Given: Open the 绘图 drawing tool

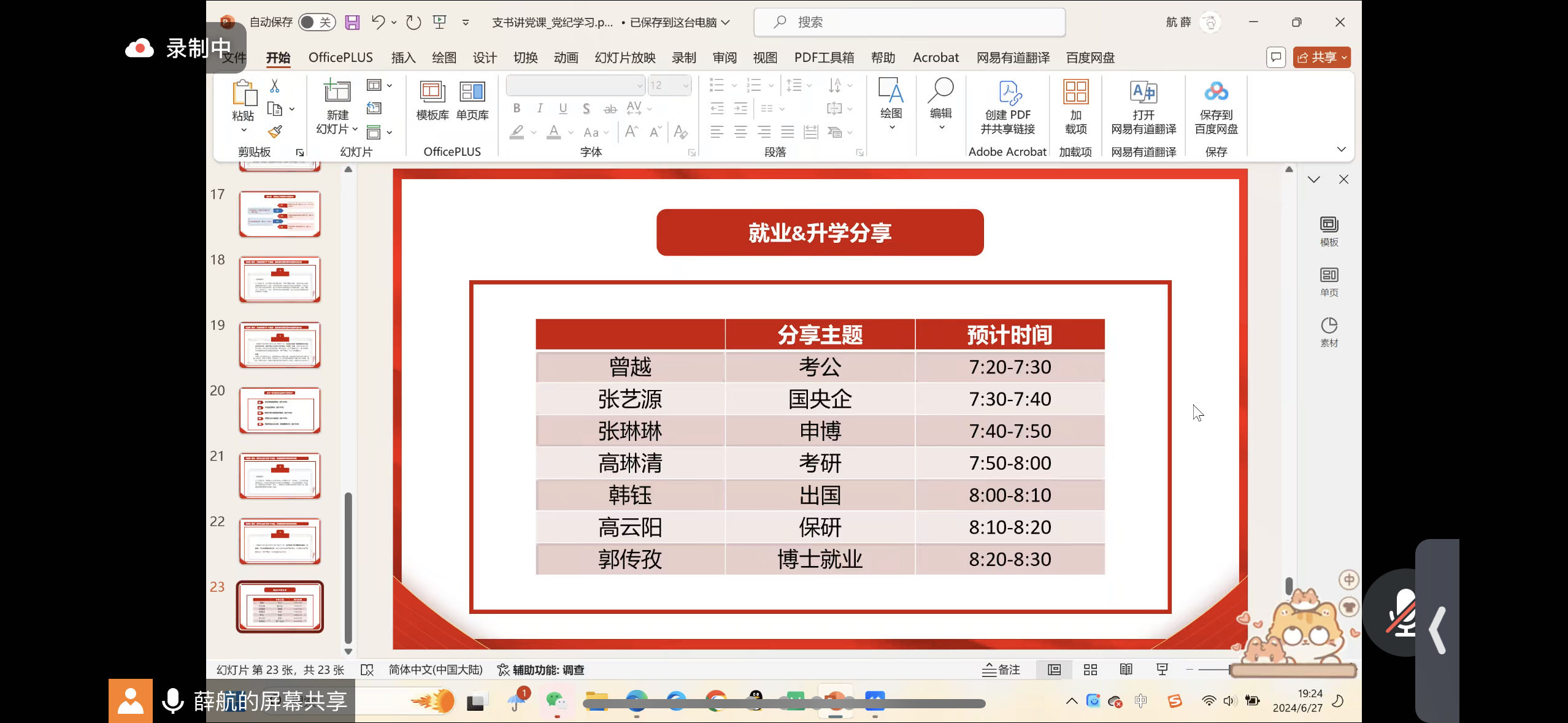Looking at the screenshot, I should [x=891, y=101].
